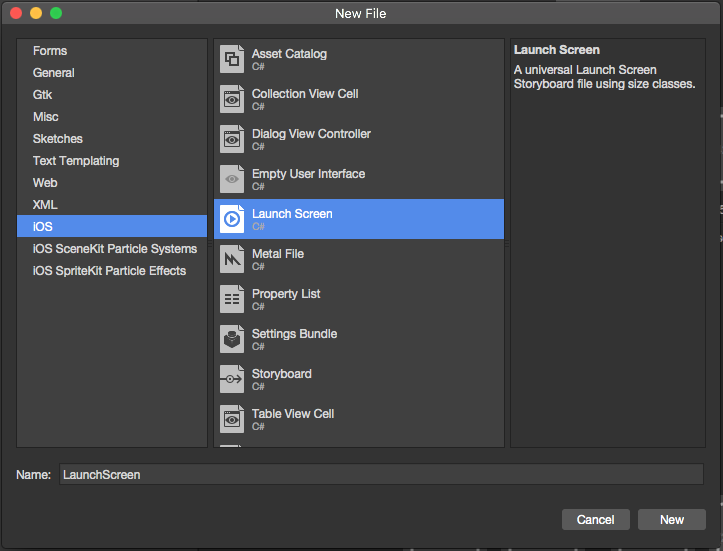This screenshot has height=551, width=723.
Task: Pick the Storyboard template icon
Action: pos(232,379)
